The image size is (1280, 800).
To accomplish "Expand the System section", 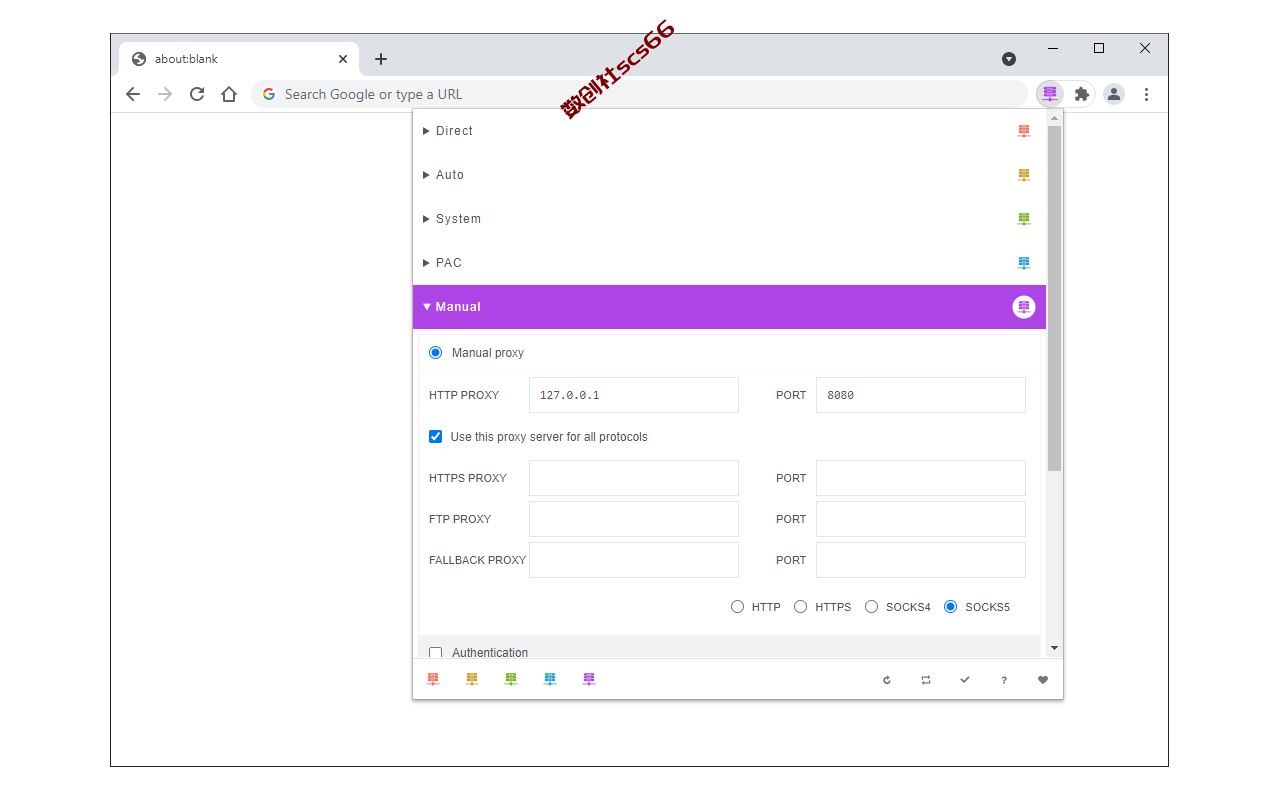I will [729, 219].
